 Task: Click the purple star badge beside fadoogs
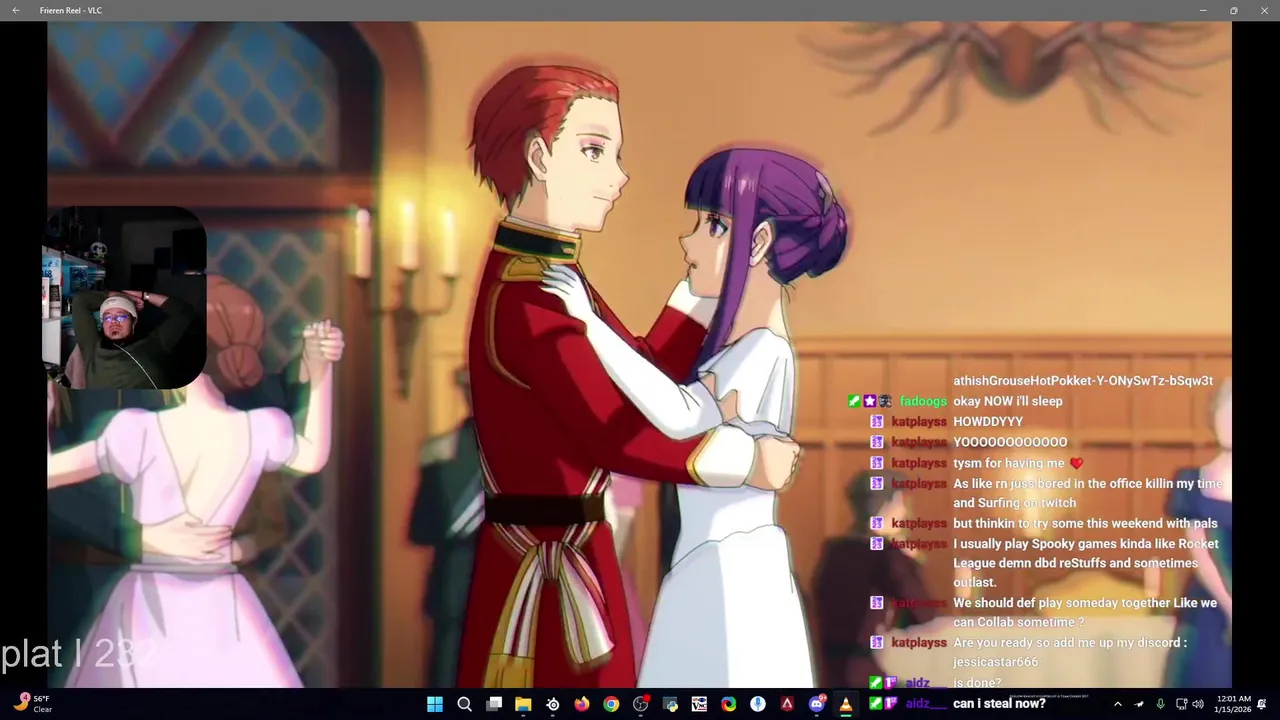(869, 401)
